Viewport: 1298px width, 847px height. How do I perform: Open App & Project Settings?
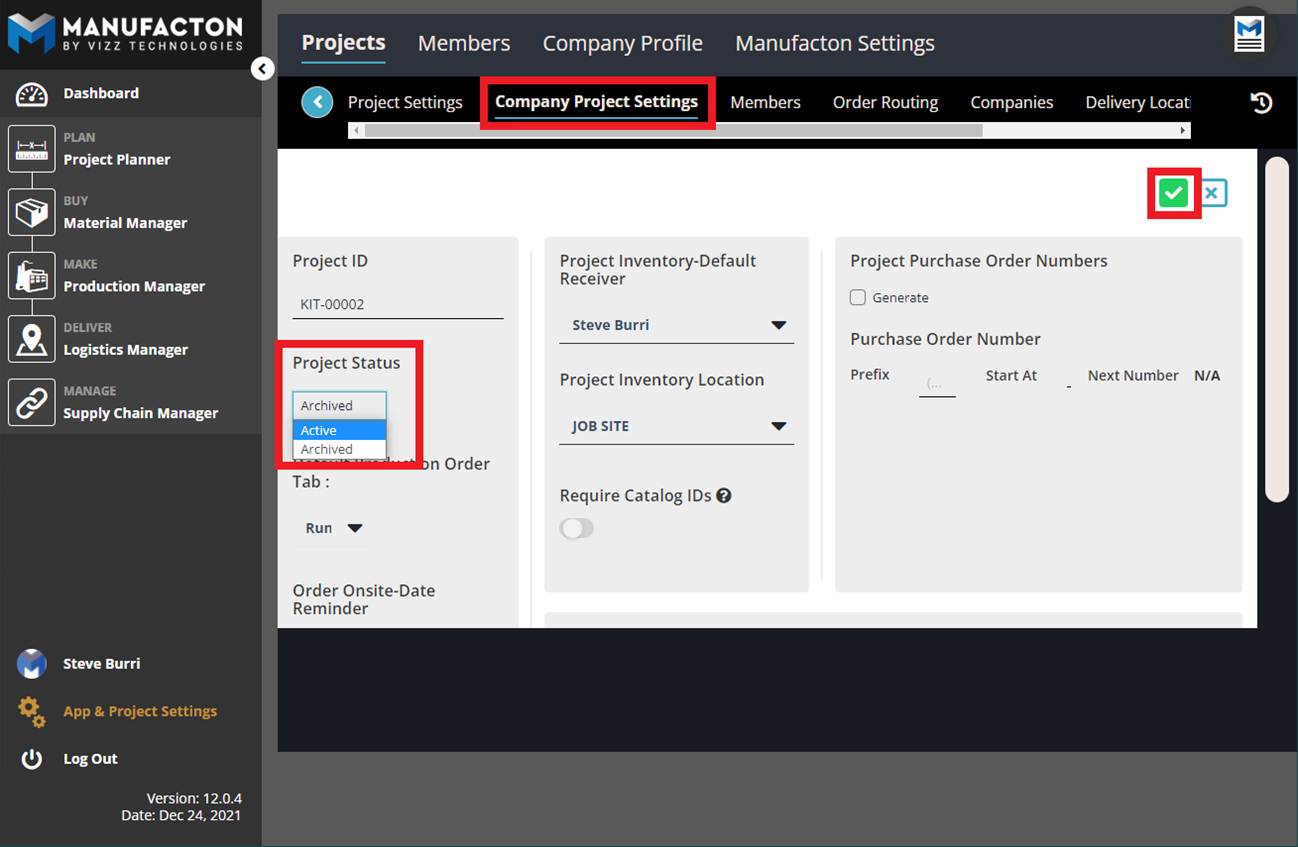pyautogui.click(x=139, y=712)
